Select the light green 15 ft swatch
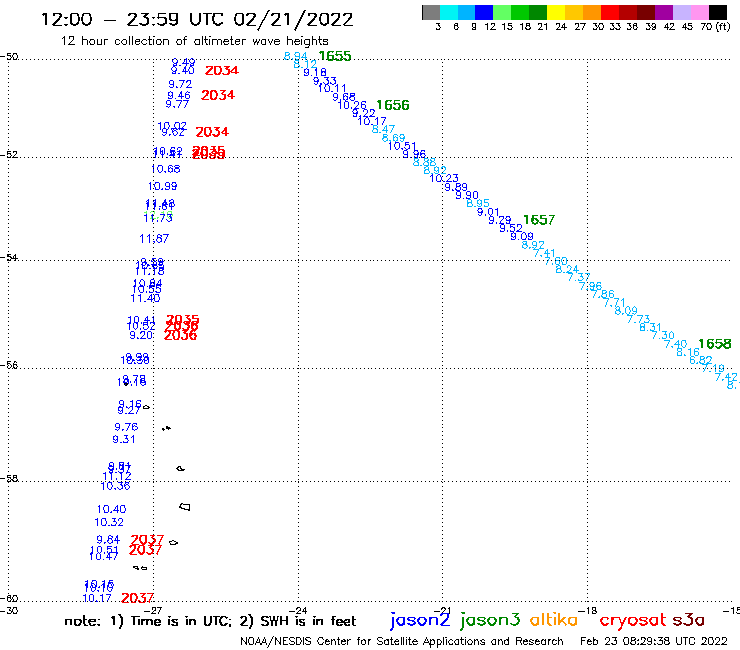This screenshot has width=740, height=650. coord(502,12)
